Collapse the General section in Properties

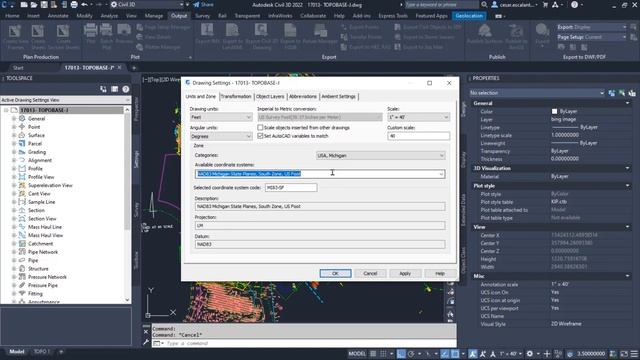click(627, 103)
